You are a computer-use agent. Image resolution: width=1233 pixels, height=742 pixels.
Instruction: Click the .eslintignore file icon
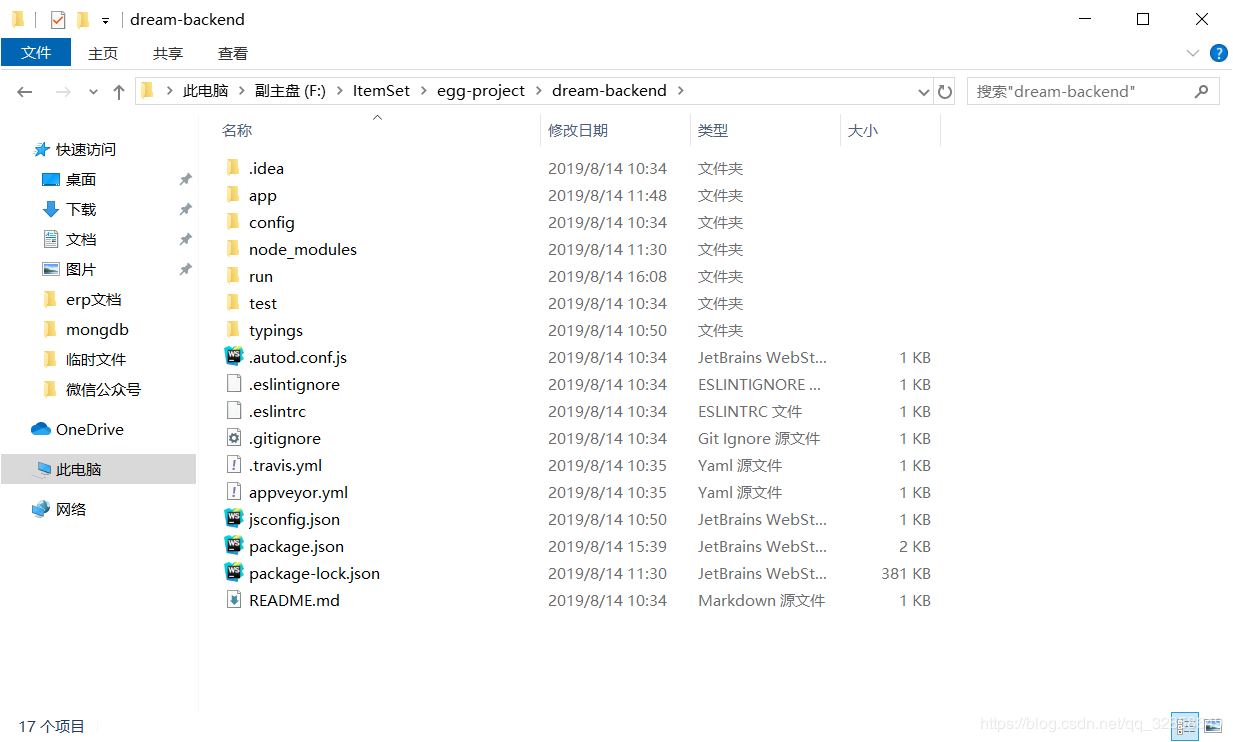pyautogui.click(x=233, y=384)
